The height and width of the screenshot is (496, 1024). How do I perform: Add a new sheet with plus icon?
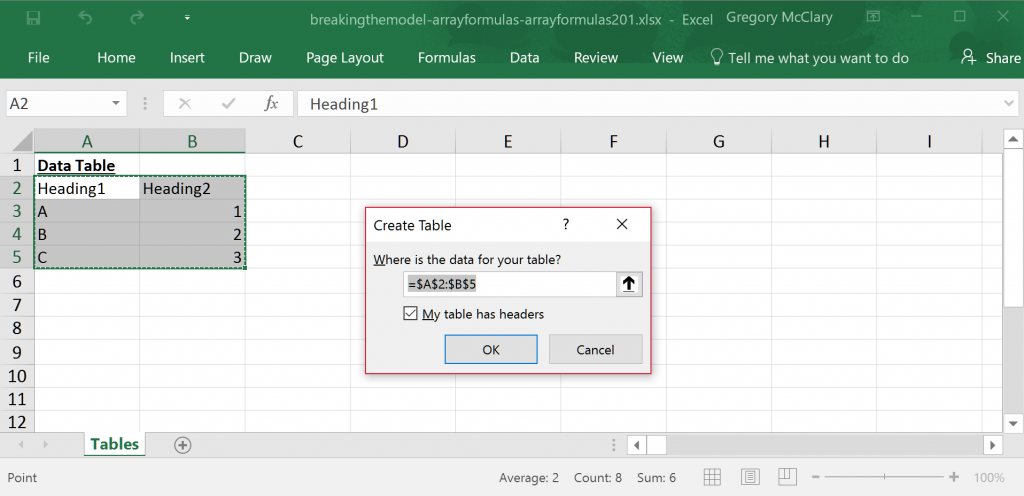click(x=182, y=445)
